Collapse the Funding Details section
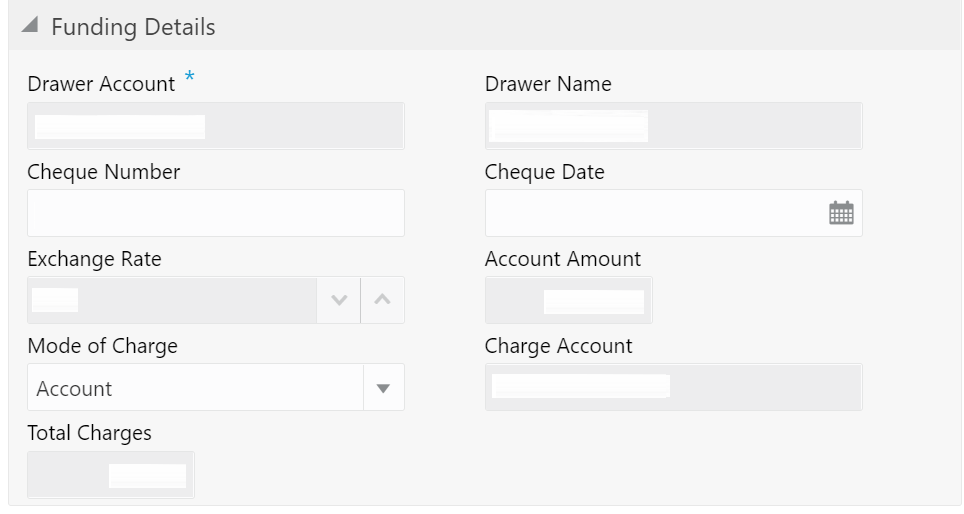The height and width of the screenshot is (514, 964). pyautogui.click(x=31, y=27)
